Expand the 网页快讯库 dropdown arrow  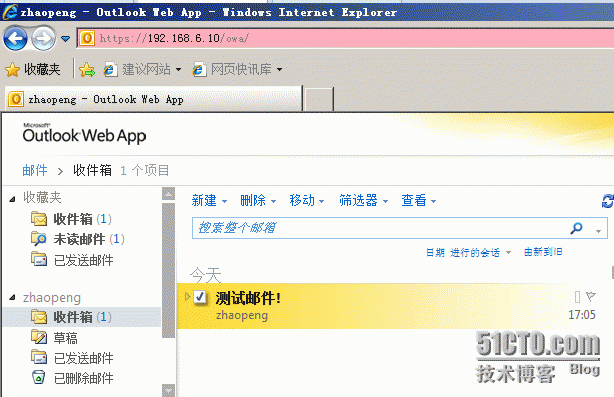(x=280, y=70)
